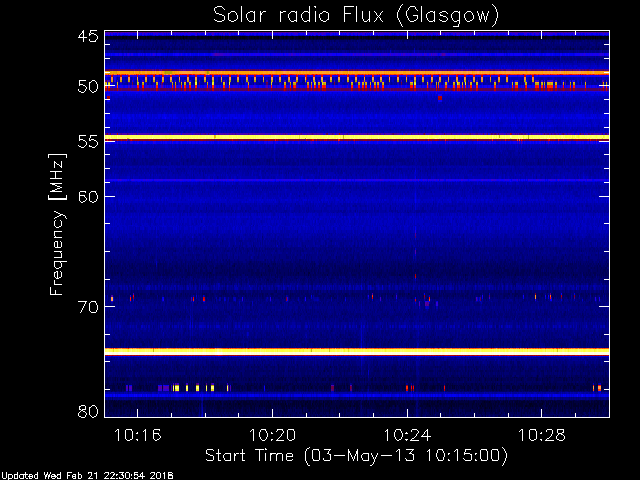Click the faint blue line just above 80 MHz
640x480 pixels.
[356, 396]
